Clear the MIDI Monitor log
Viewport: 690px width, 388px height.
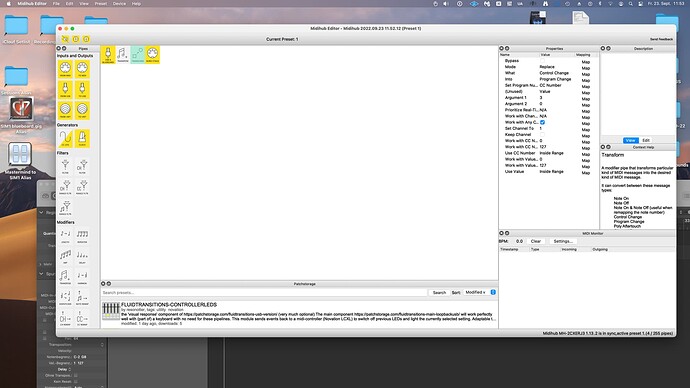[x=536, y=241]
